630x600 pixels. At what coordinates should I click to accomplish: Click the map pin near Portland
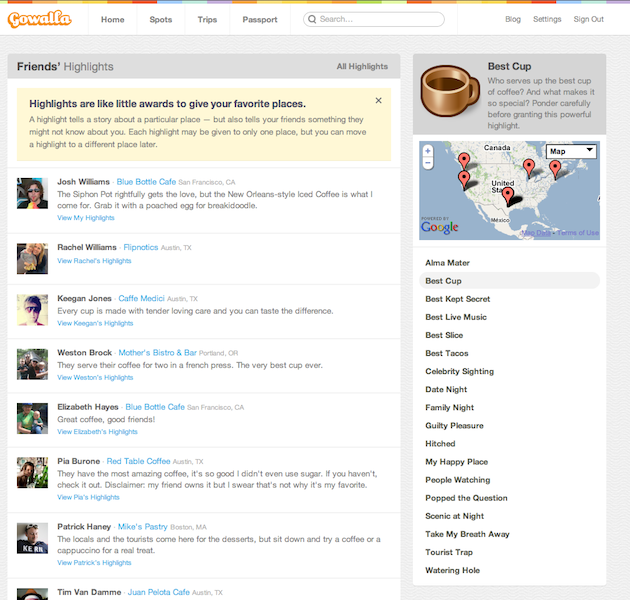pos(464,160)
